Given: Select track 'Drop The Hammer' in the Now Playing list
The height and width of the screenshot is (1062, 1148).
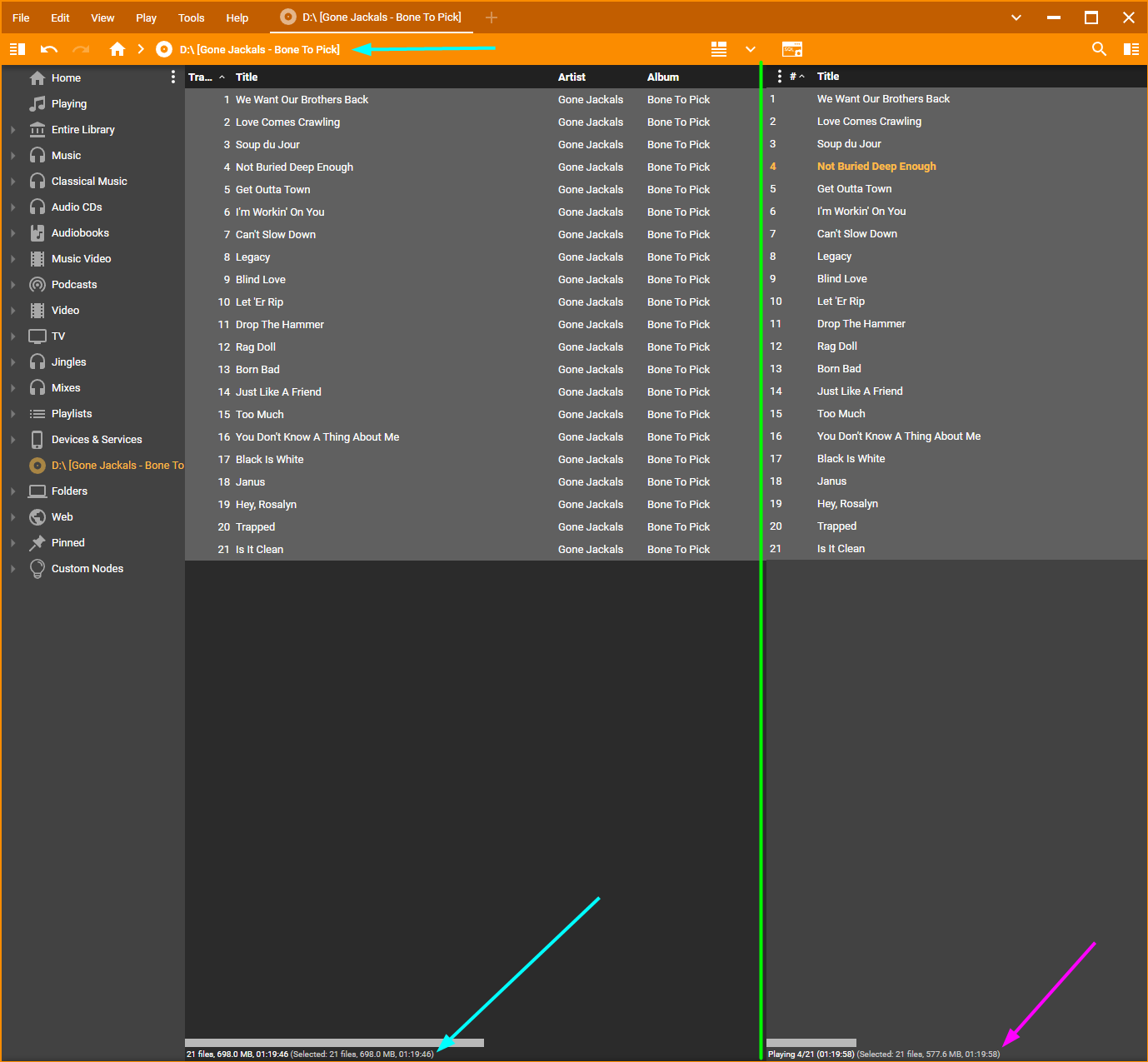Looking at the screenshot, I should pos(861,324).
